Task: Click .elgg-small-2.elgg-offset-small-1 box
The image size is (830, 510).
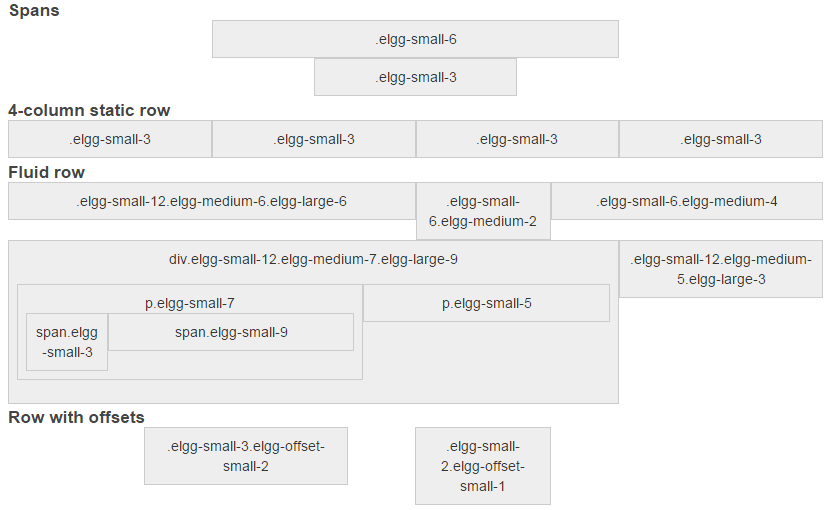Action: pos(483,466)
